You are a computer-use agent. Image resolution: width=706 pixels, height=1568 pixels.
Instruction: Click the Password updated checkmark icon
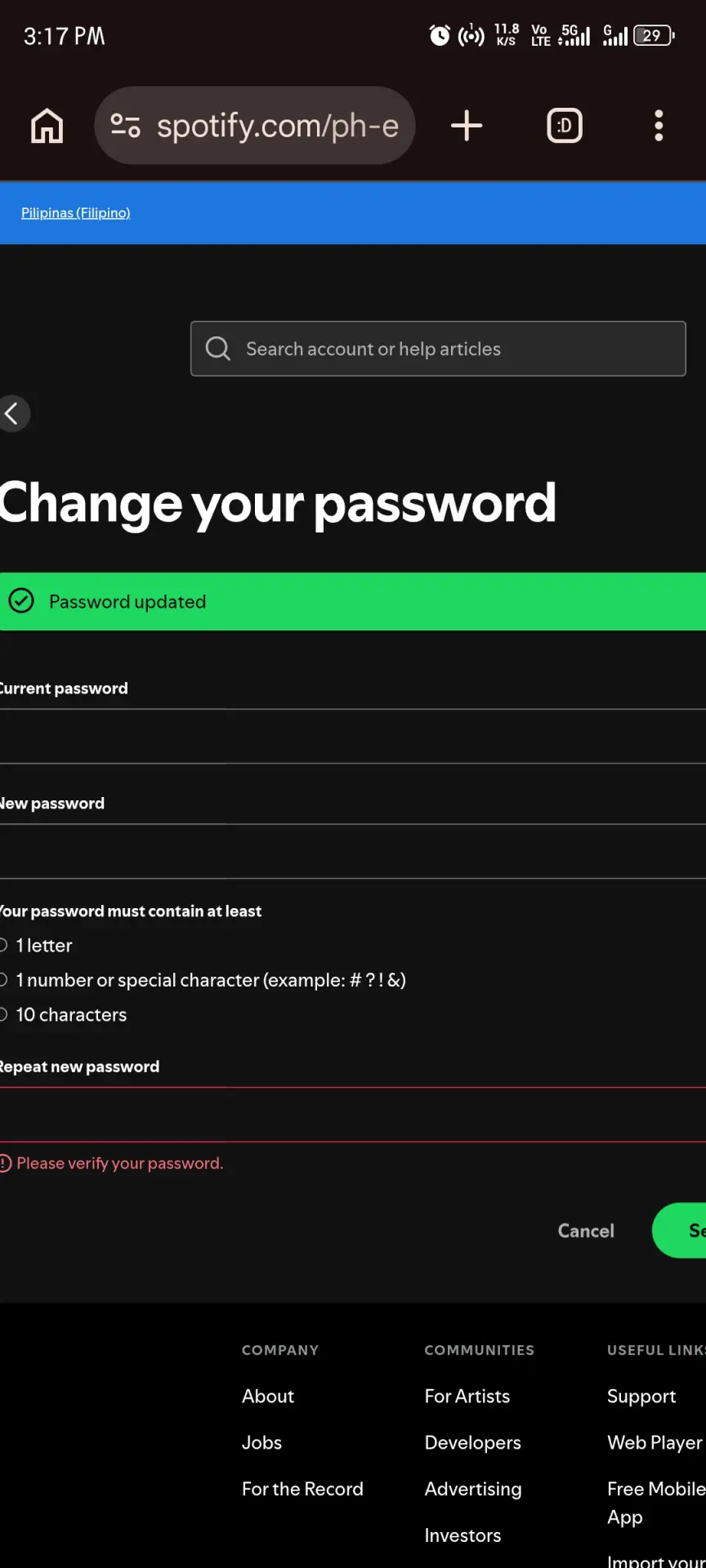tap(21, 601)
